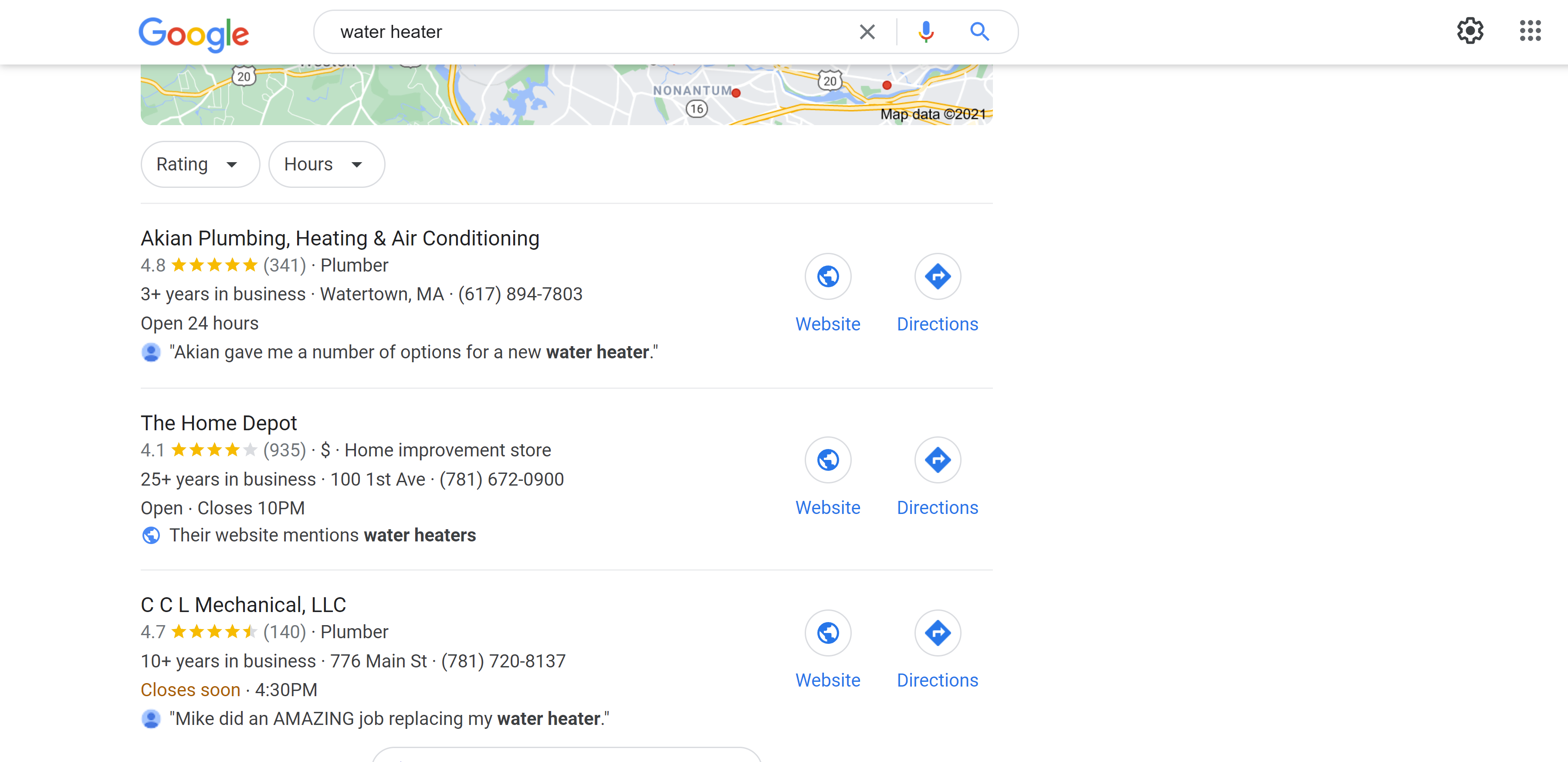Open Akian Plumbing website globe icon
1568x762 pixels.
pyautogui.click(x=828, y=276)
